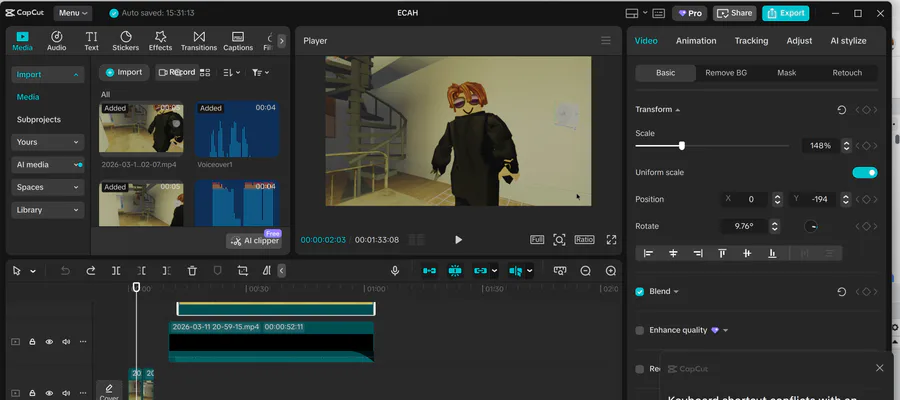Screen dimensions: 900x400
Task: Open the Text tool panel
Action: click(91, 41)
